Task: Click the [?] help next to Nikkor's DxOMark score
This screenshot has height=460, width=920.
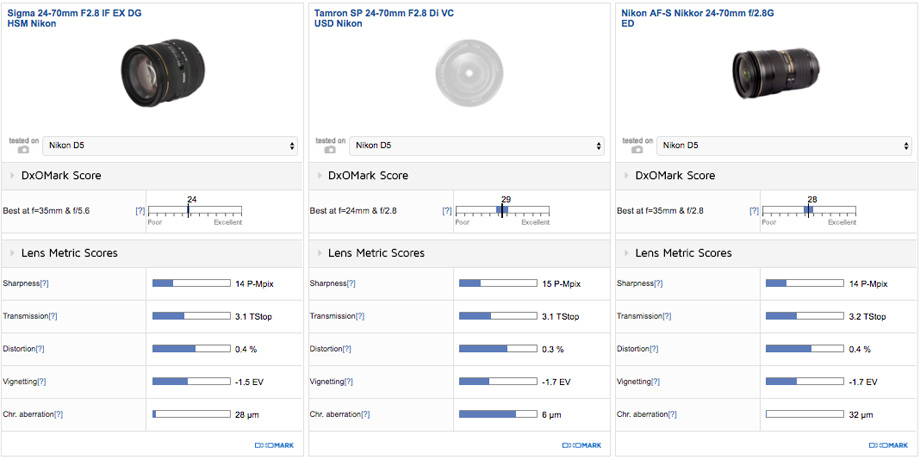Action: pos(755,211)
